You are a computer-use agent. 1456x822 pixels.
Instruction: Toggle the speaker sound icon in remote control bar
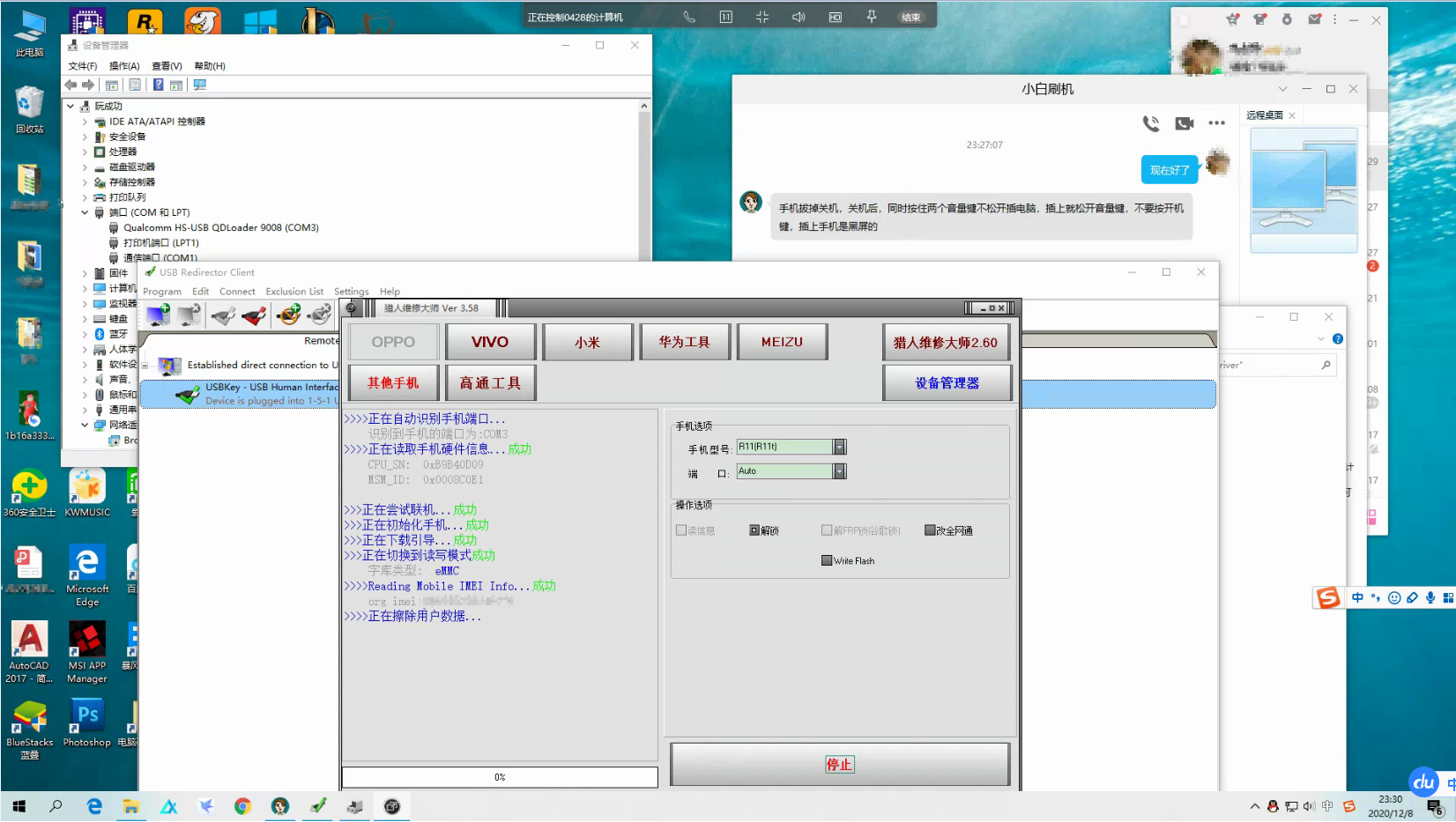click(x=799, y=17)
